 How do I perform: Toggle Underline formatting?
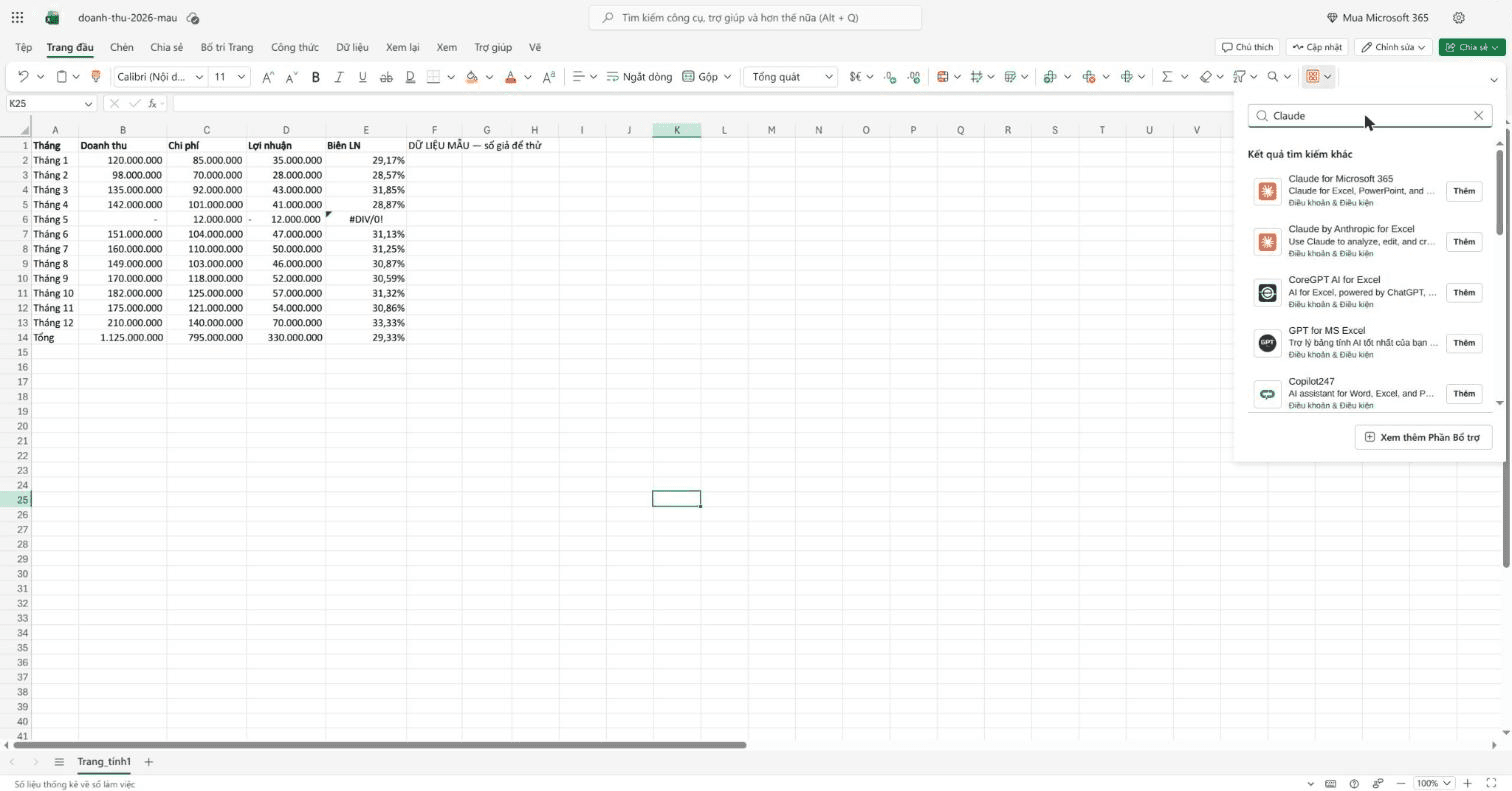click(x=362, y=77)
